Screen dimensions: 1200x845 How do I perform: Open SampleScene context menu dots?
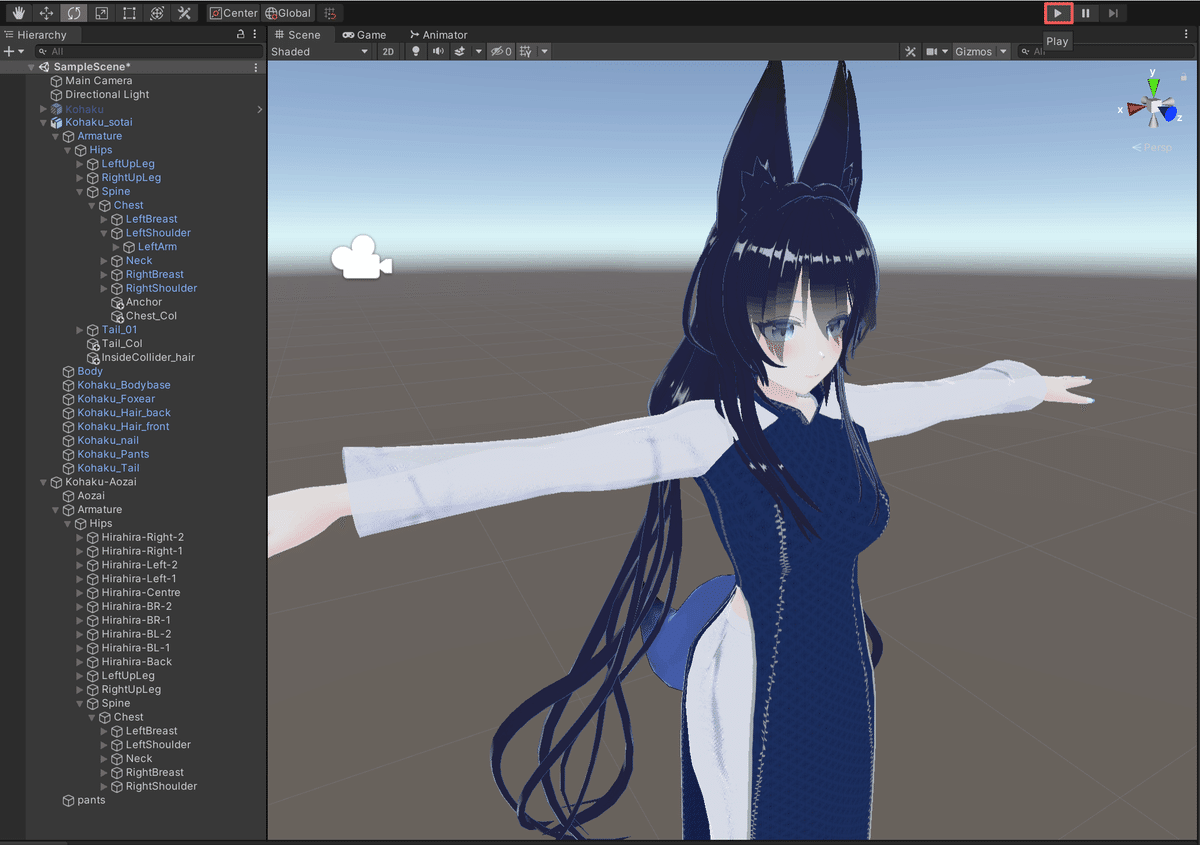pyautogui.click(x=256, y=67)
